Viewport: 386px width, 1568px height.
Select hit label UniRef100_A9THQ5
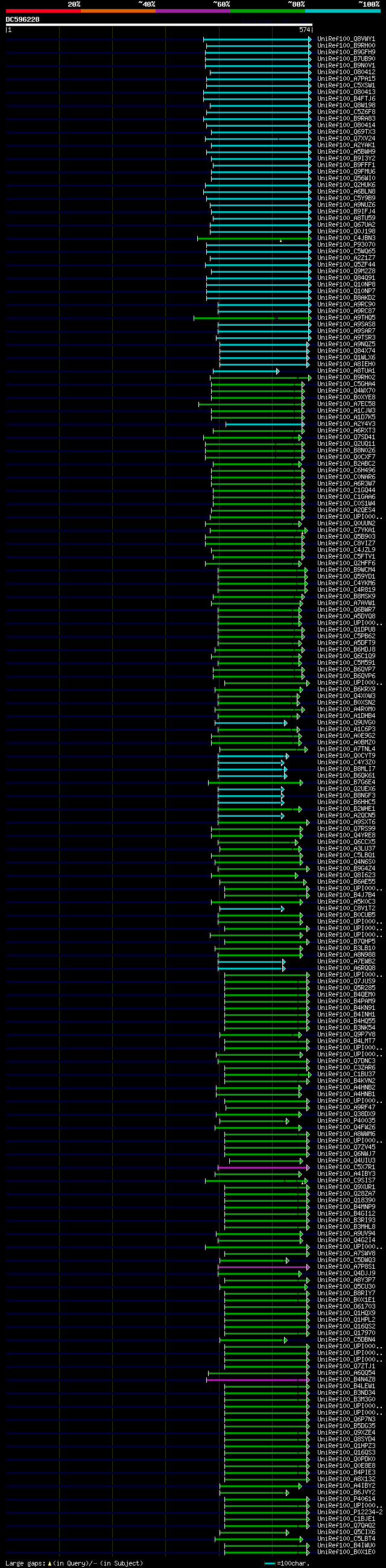coord(346,318)
